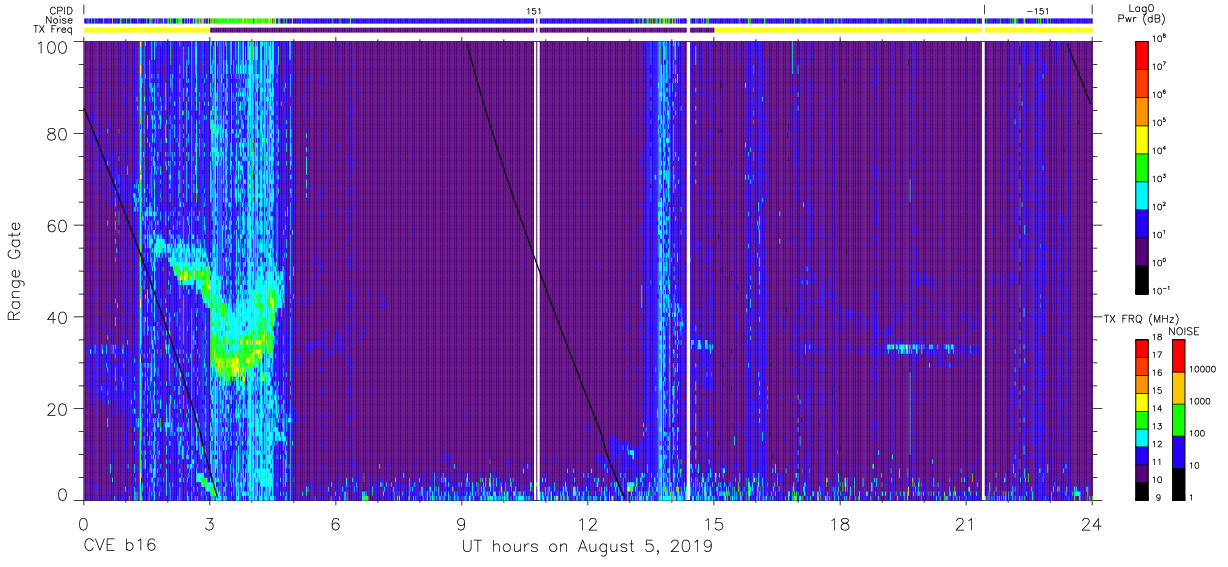Click the orange segment of NOISE colorbar

coord(1177,387)
